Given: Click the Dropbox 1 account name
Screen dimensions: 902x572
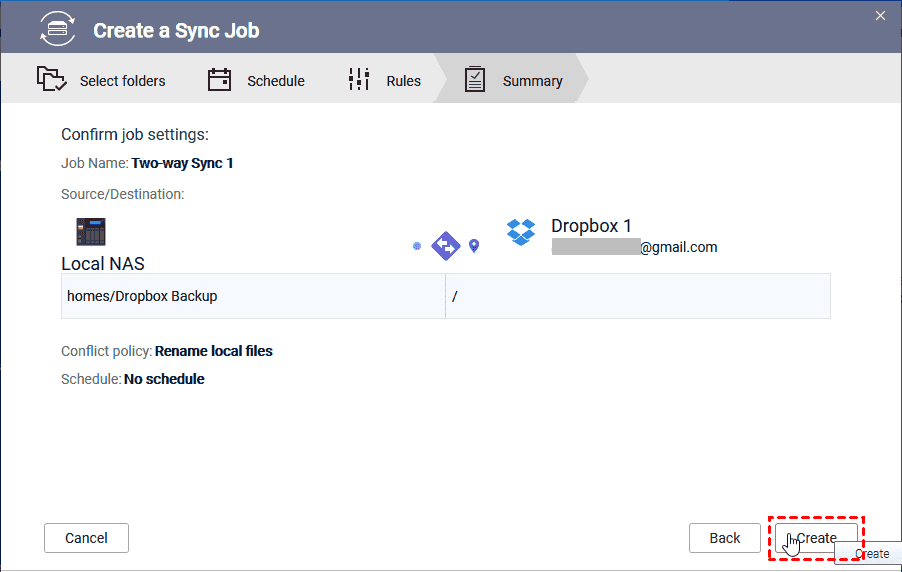Looking at the screenshot, I should [591, 226].
